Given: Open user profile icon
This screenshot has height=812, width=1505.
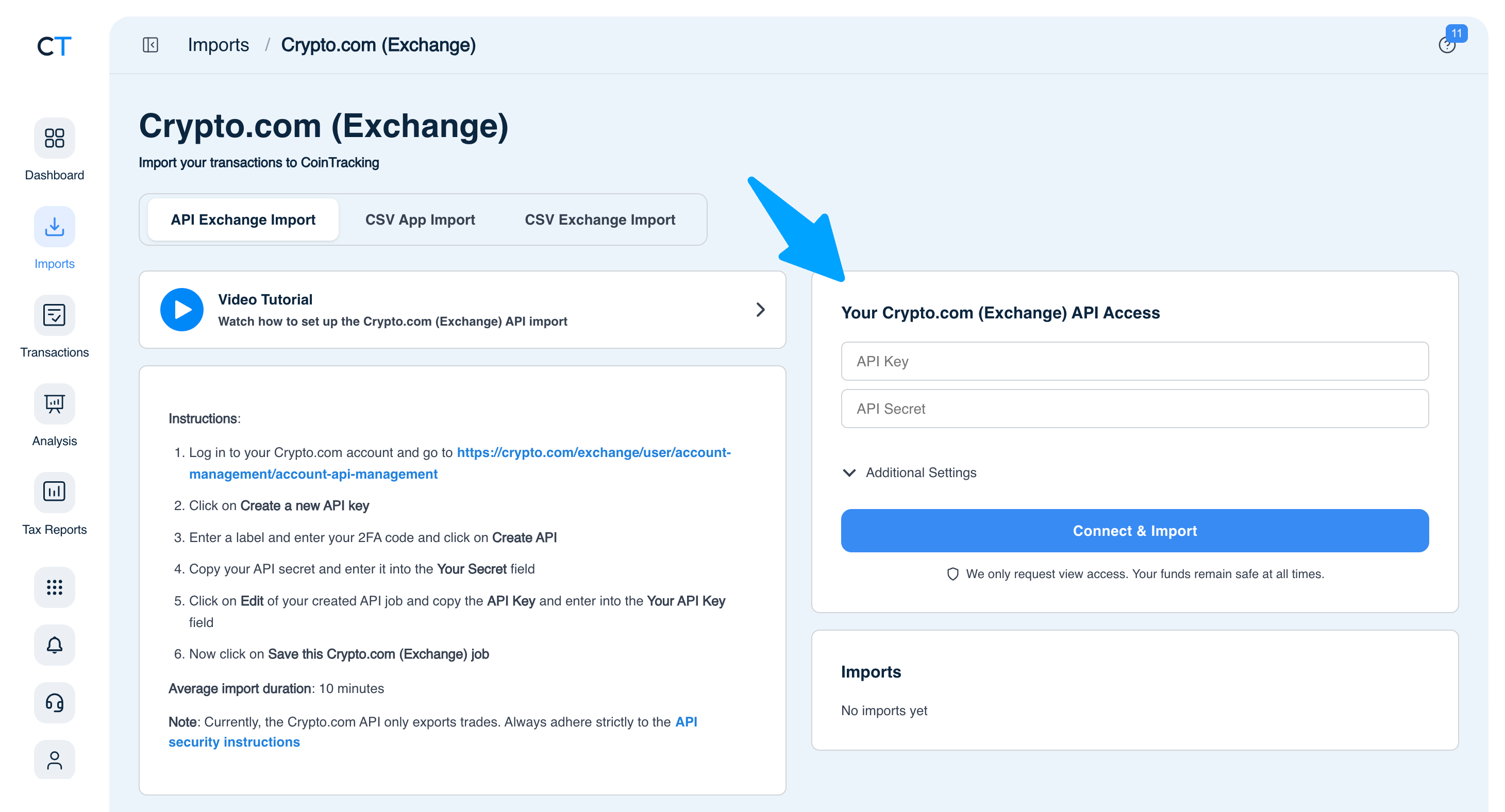Looking at the screenshot, I should coord(54,760).
